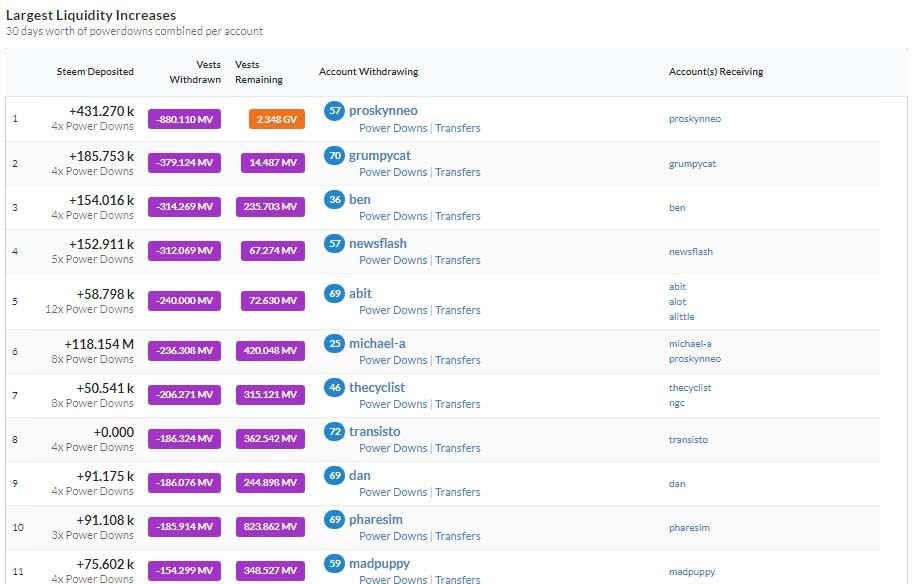Viewport: 912px width, 584px height.
Task: View Power Downs for ben
Action: tap(393, 216)
